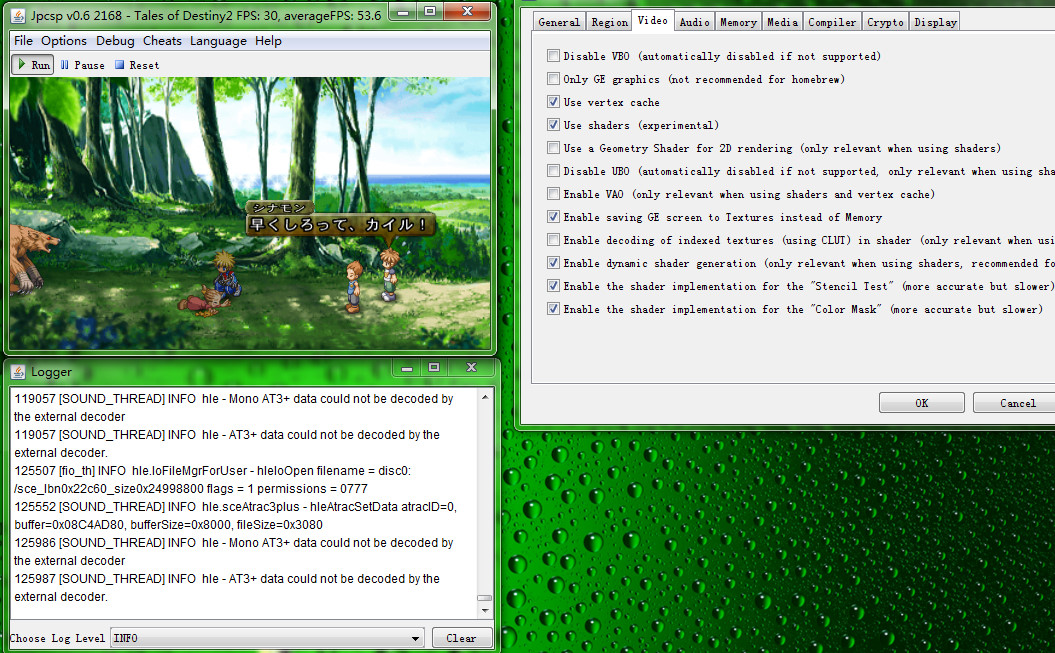Confirm settings with the OK button
This screenshot has width=1055, height=653.
(x=921, y=403)
